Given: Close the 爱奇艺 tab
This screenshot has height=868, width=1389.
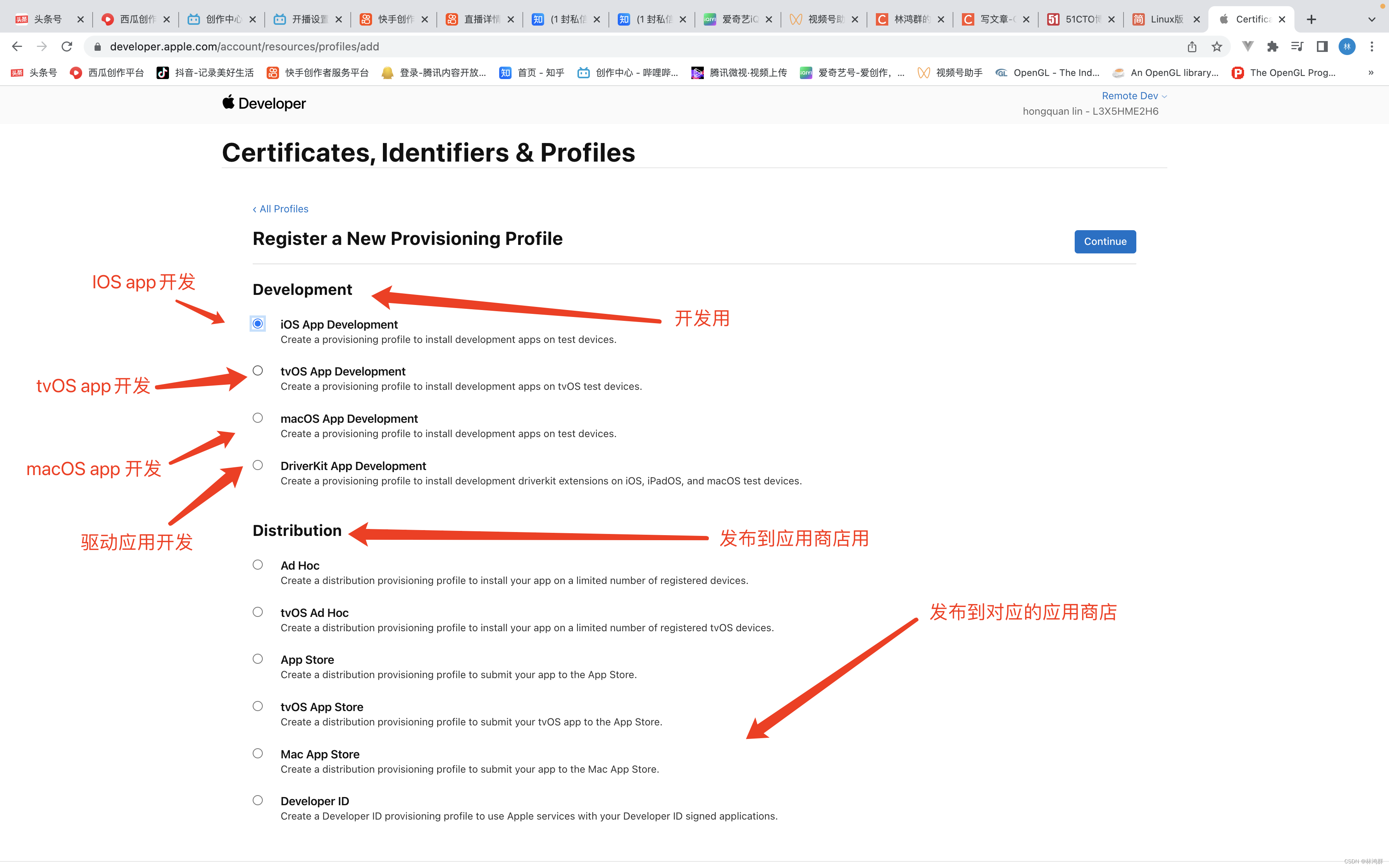Looking at the screenshot, I should pos(769,19).
